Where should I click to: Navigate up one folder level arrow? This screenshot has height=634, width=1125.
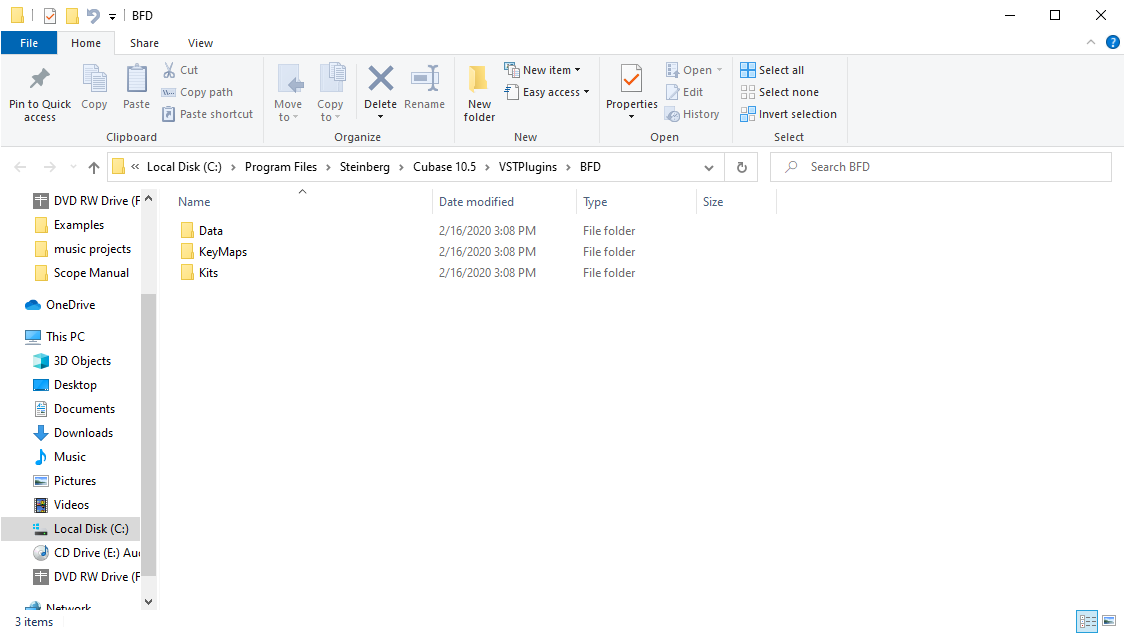click(x=94, y=167)
